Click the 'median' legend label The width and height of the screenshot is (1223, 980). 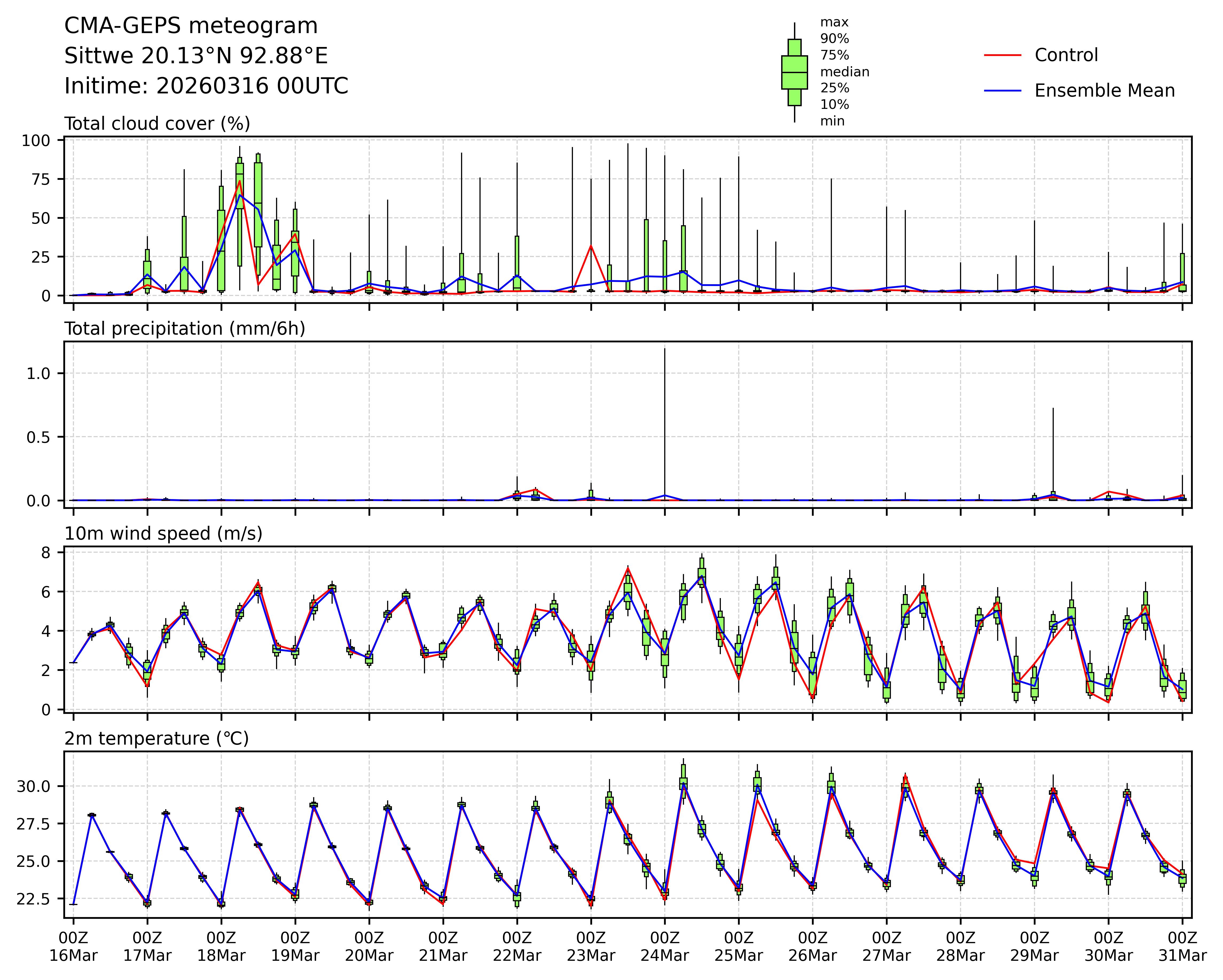(x=844, y=72)
